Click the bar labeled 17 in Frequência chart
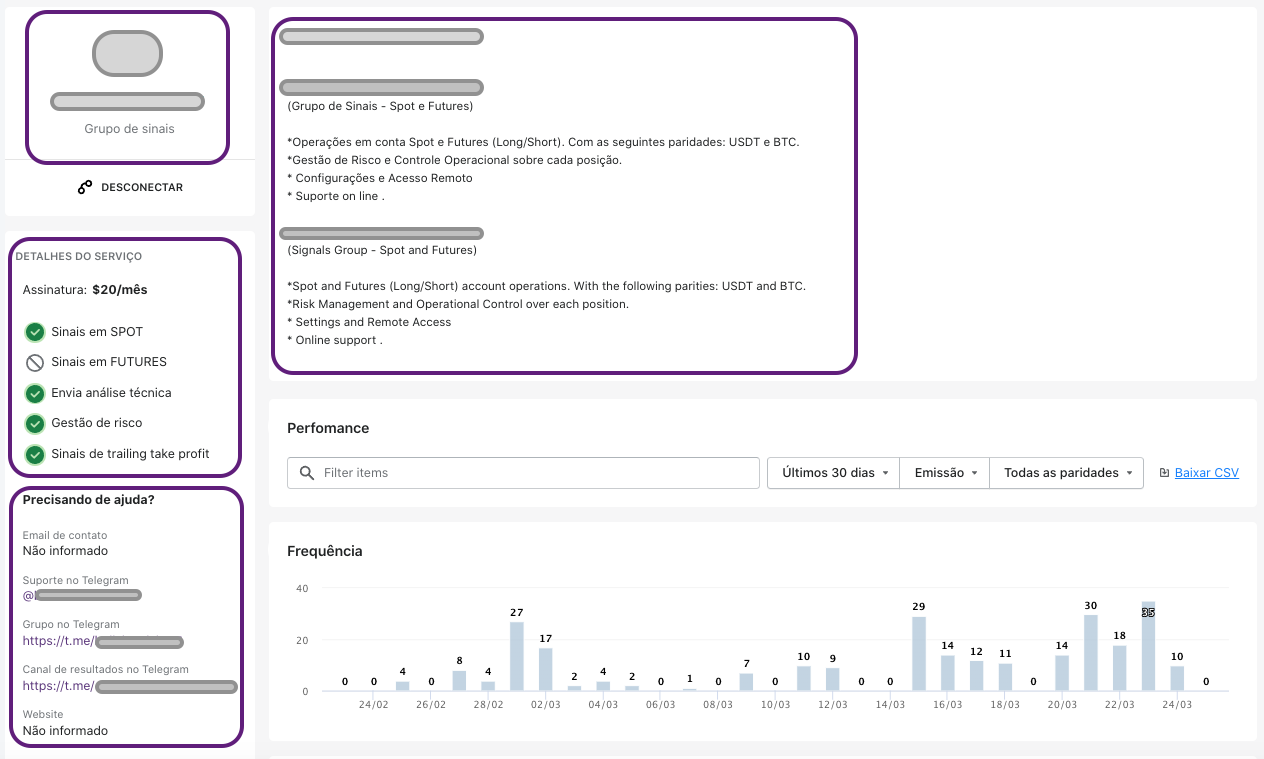Screen dimensions: 1264x759 [x=546, y=669]
